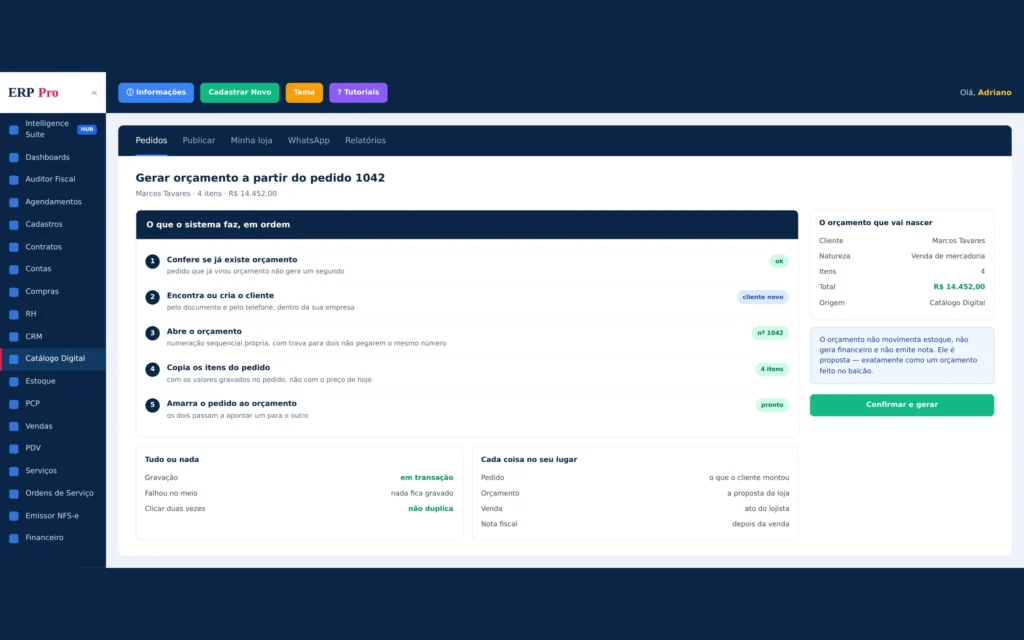Viewport: 1024px width, 640px height.
Task: Click 'Encontra ou cria o cliente' step title
Action: coord(220,296)
